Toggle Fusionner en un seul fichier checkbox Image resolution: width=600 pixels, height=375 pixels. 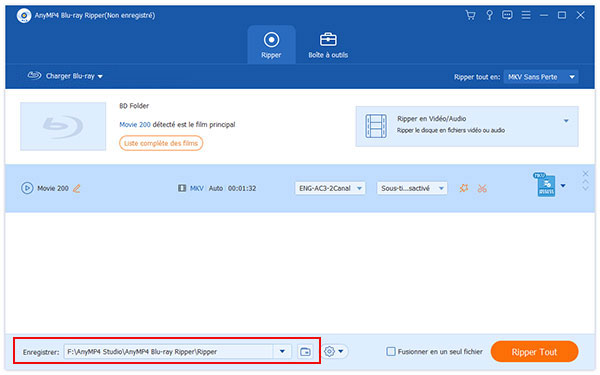coord(391,351)
